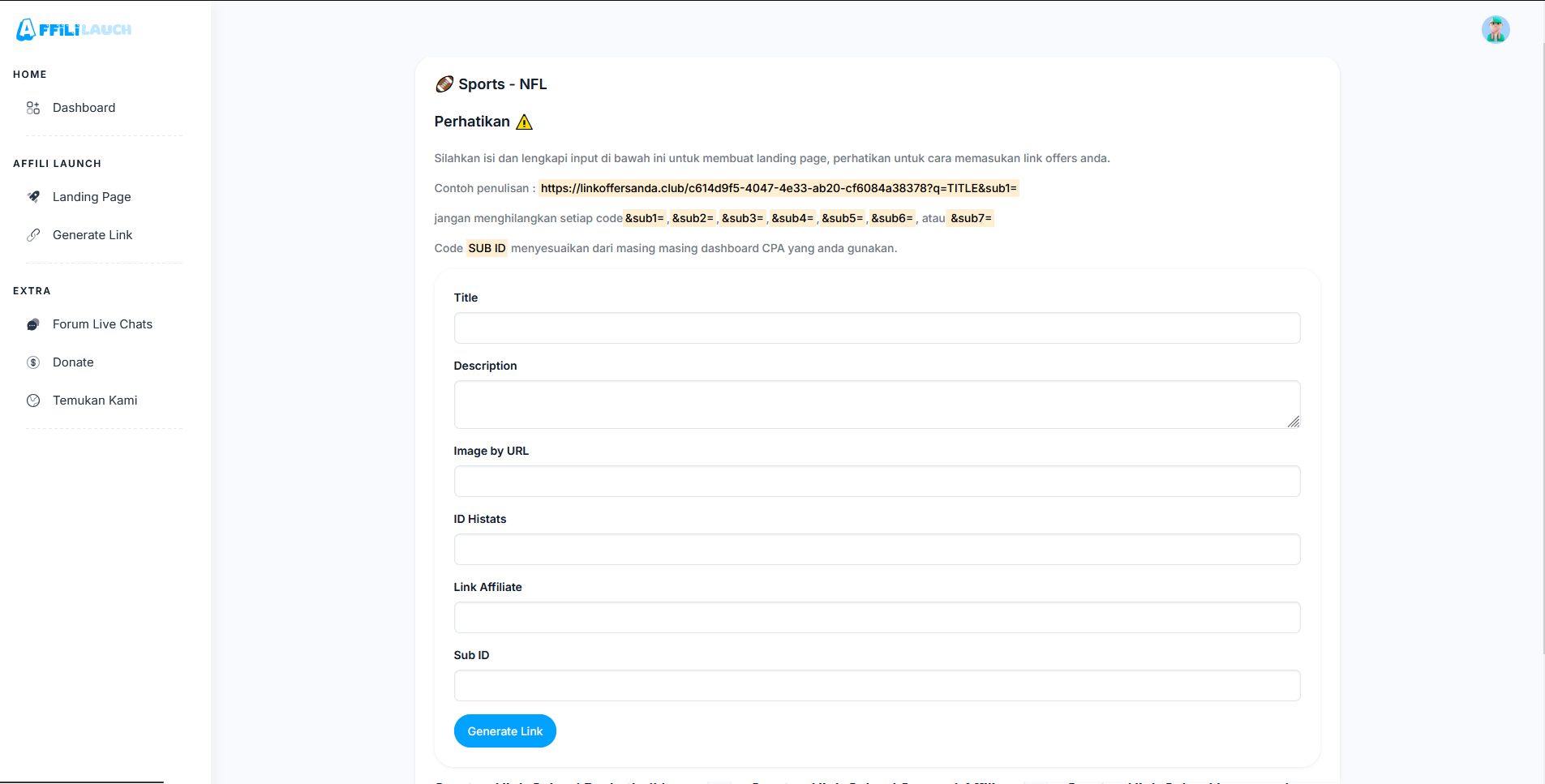
Task: Click the ID Histats input box
Action: 877,550
